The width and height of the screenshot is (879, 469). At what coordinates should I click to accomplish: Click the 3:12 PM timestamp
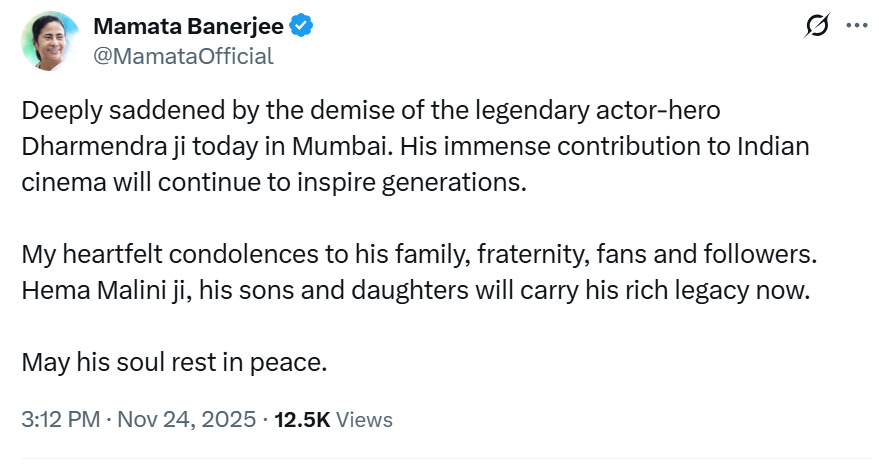[62, 420]
